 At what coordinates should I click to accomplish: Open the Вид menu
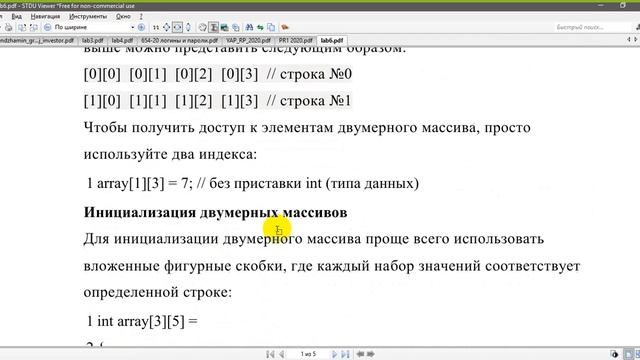coord(16,16)
